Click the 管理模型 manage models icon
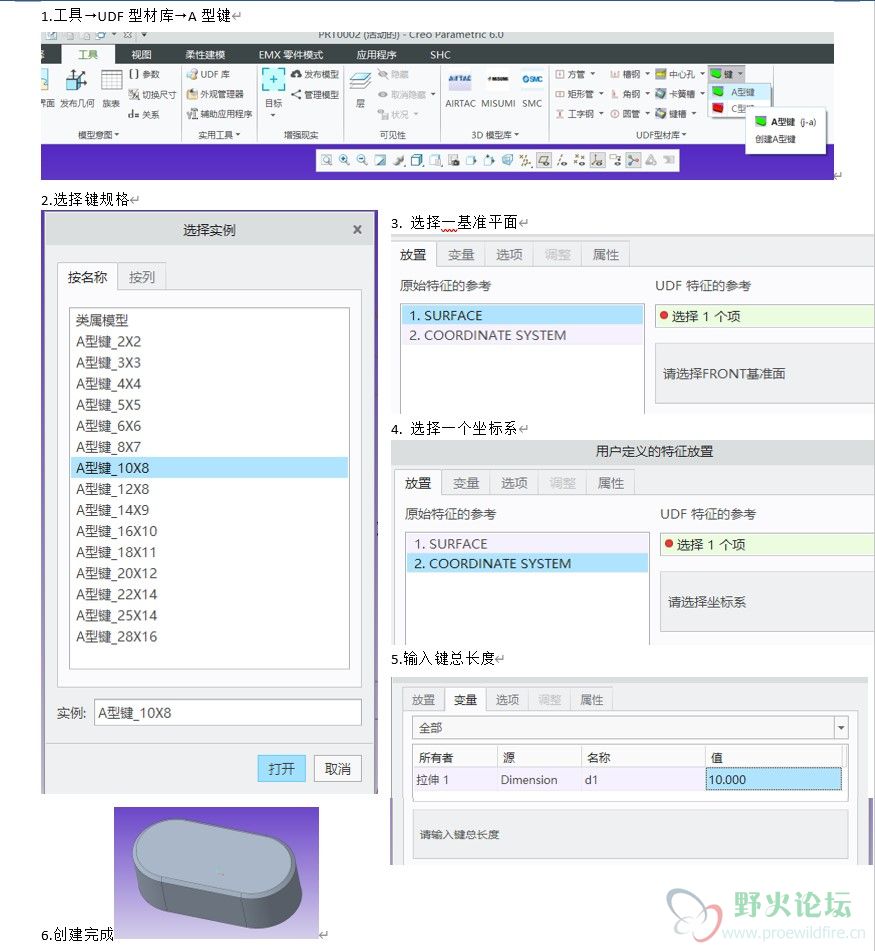Screen dimensions: 875x951 tap(296, 94)
